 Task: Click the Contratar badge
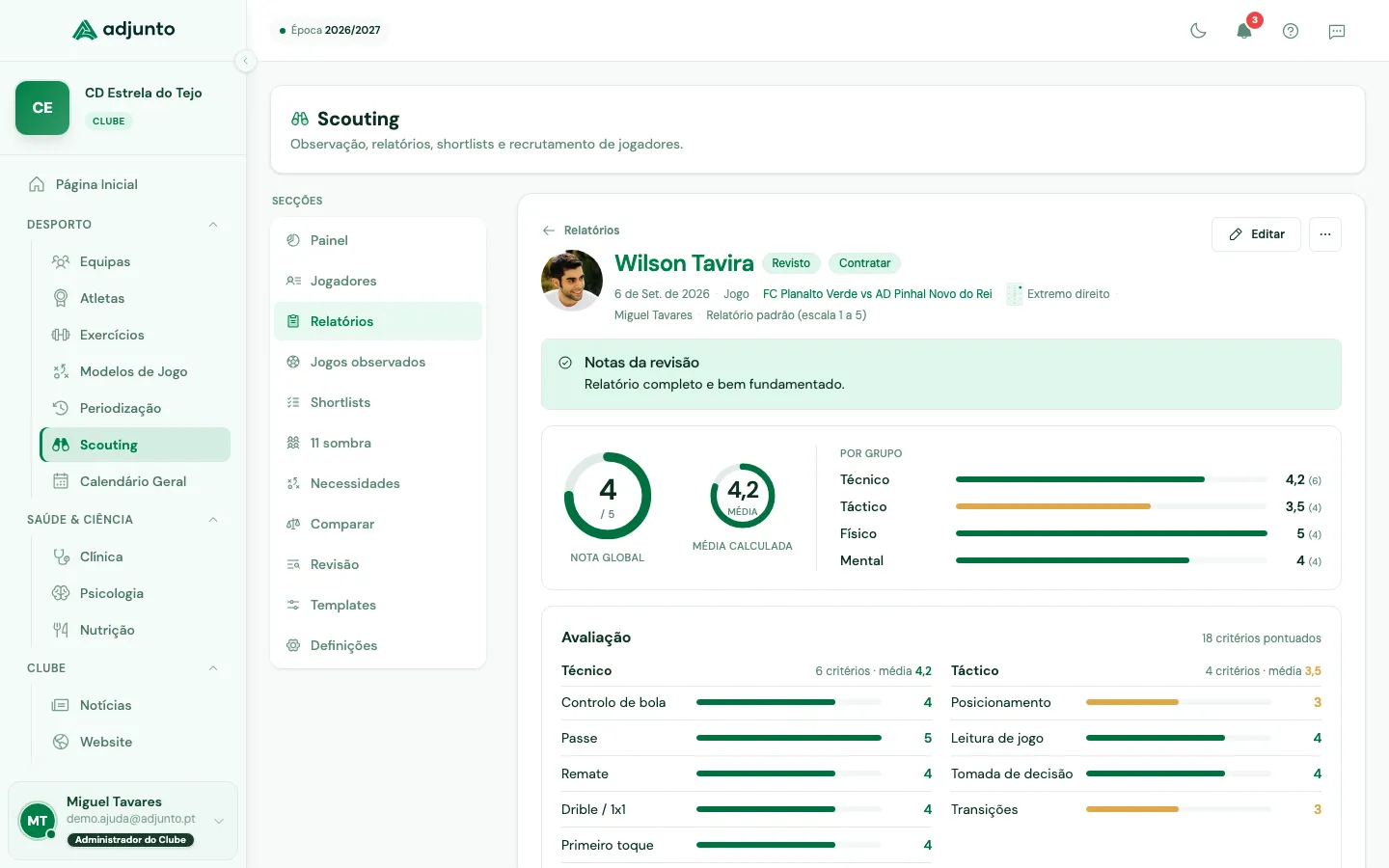[864, 263]
